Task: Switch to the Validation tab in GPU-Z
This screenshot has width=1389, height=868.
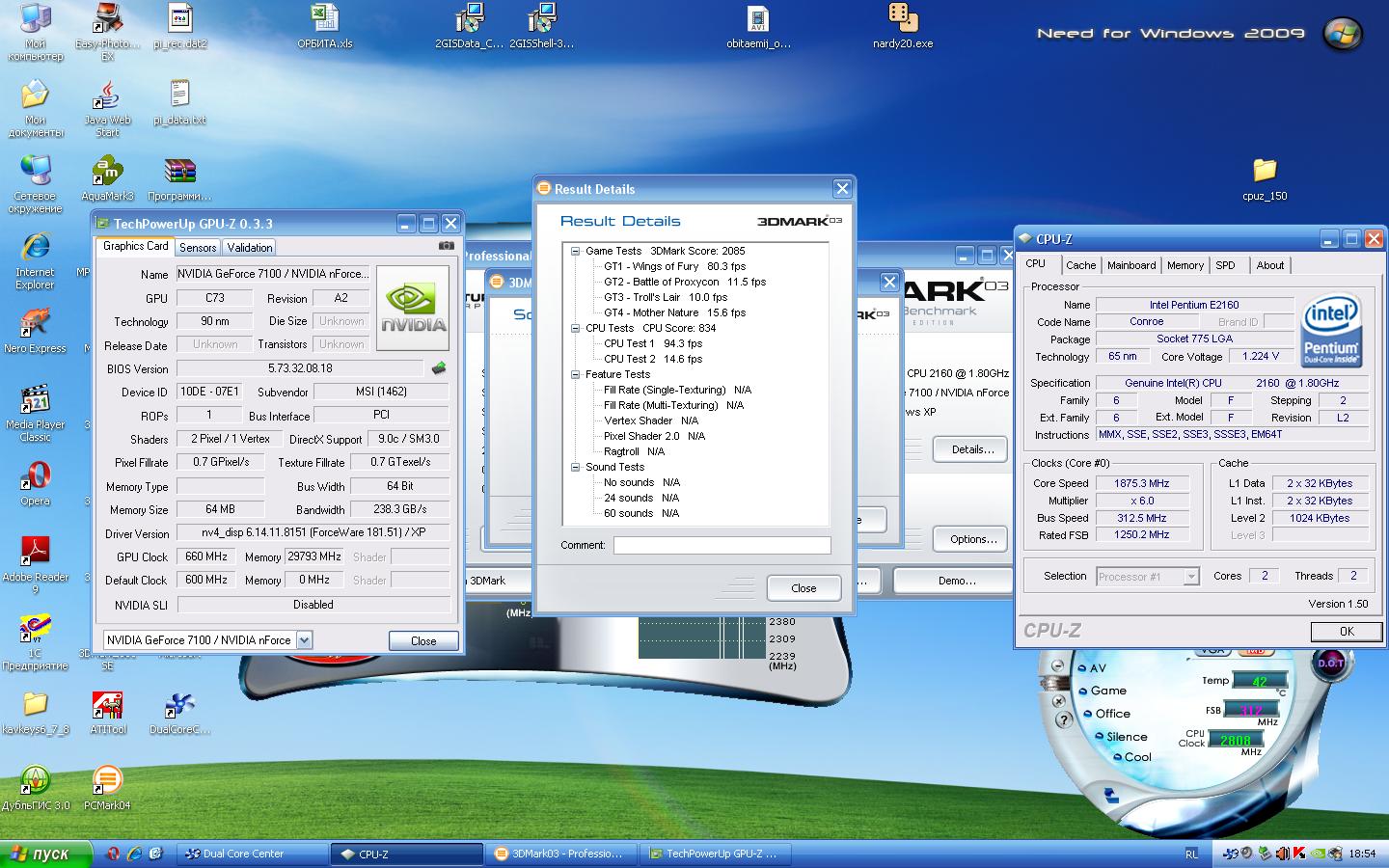Action: coord(250,248)
